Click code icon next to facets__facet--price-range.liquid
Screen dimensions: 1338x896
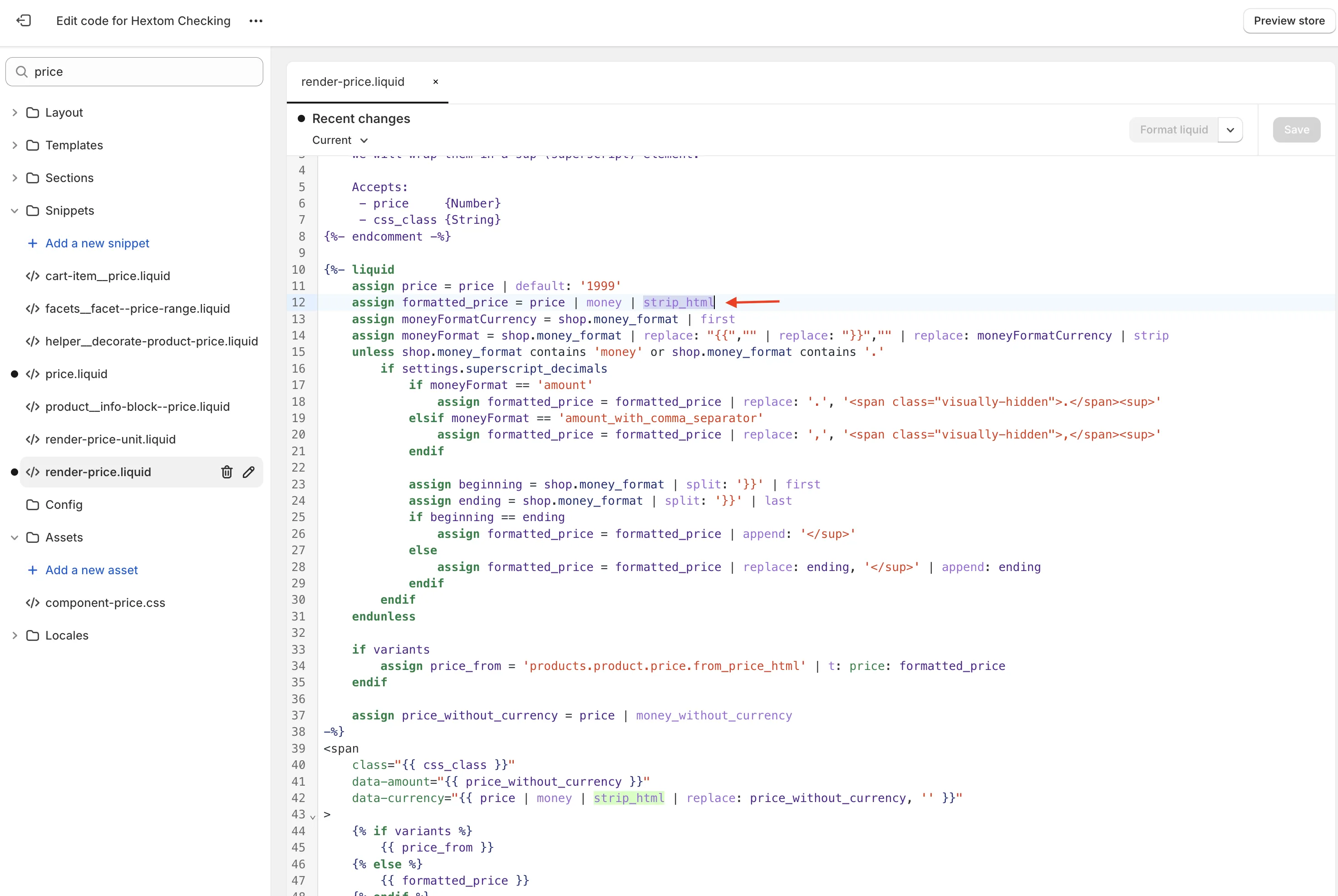click(x=33, y=309)
